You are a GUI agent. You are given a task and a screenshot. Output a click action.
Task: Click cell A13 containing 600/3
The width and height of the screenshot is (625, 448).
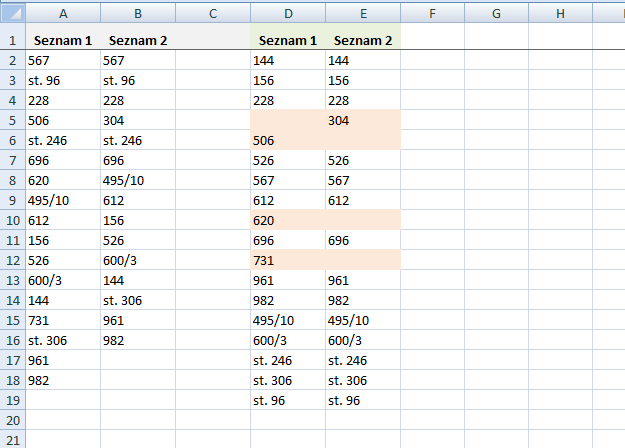[63, 280]
